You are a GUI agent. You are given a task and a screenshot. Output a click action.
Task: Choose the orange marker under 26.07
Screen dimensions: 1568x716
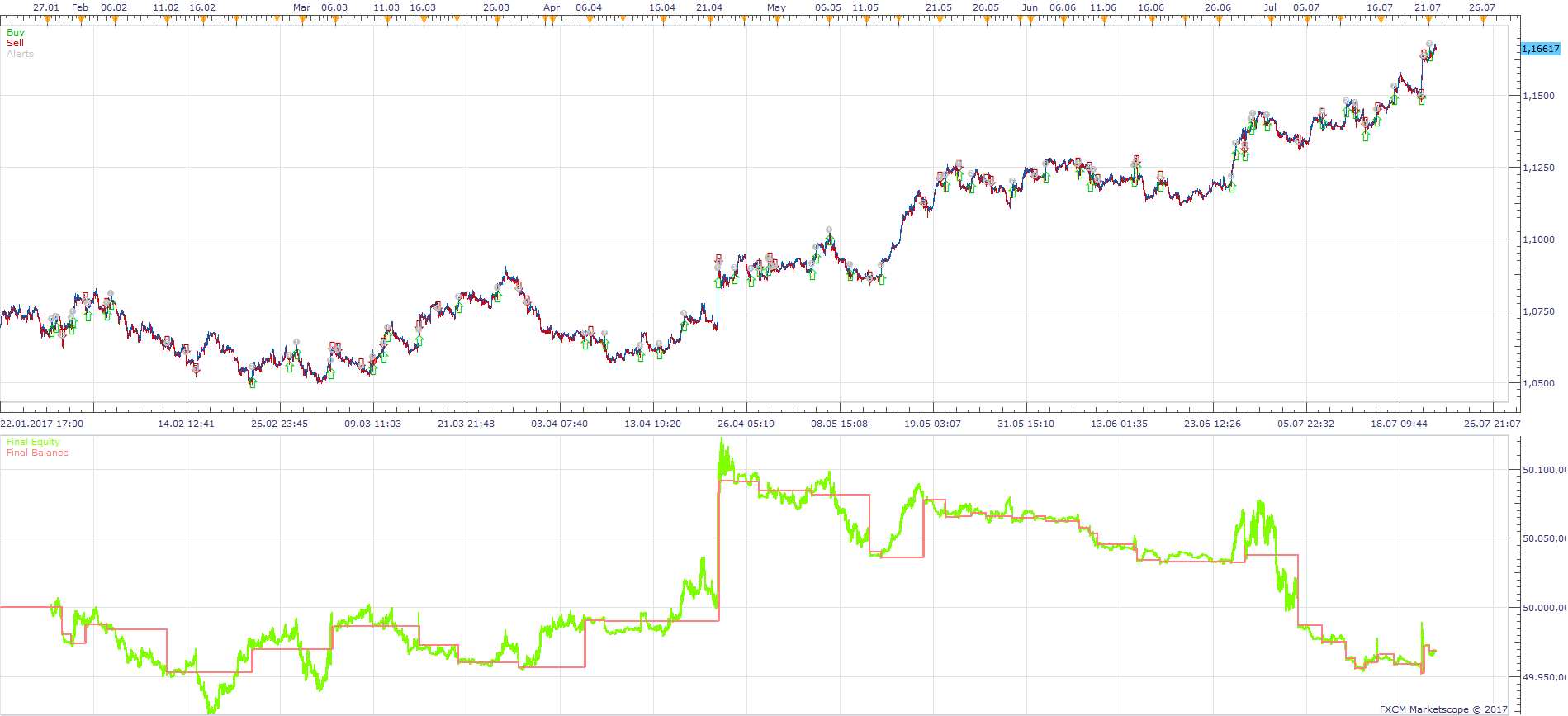click(x=1483, y=20)
